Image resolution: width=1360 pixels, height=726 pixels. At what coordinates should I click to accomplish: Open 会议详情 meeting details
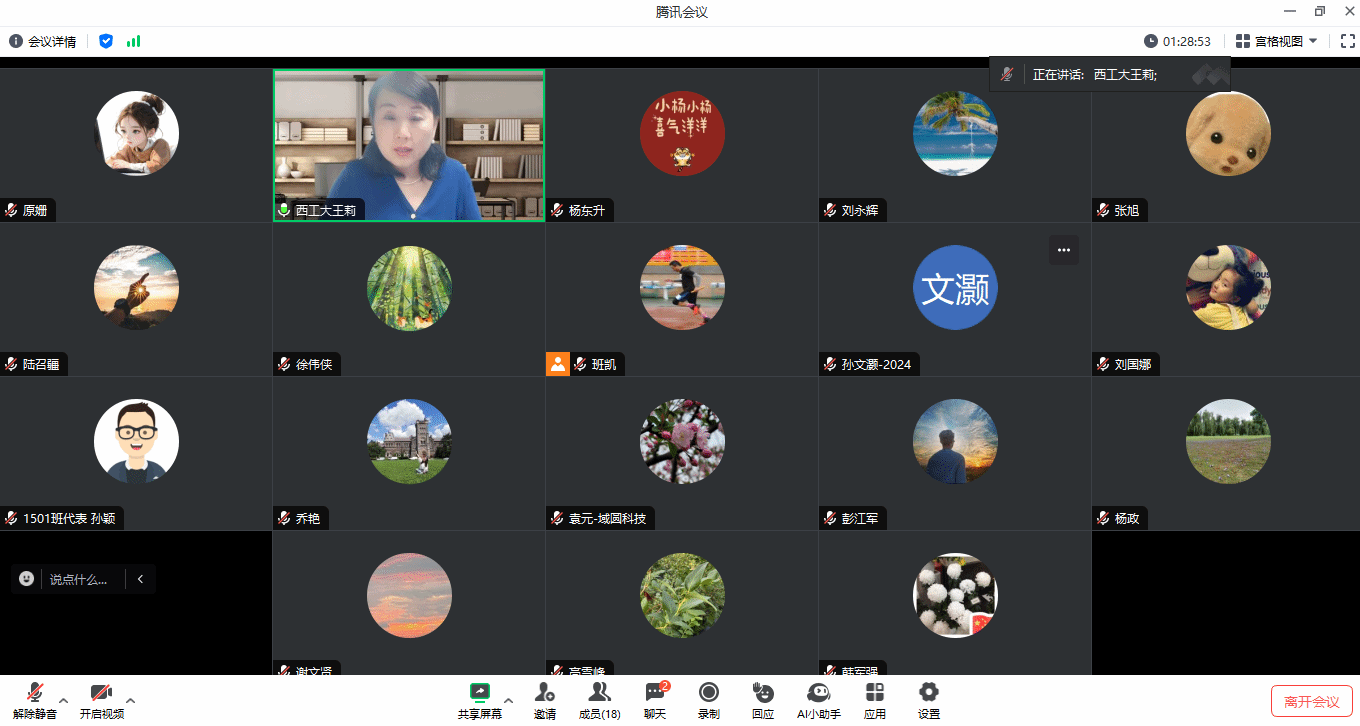point(43,41)
